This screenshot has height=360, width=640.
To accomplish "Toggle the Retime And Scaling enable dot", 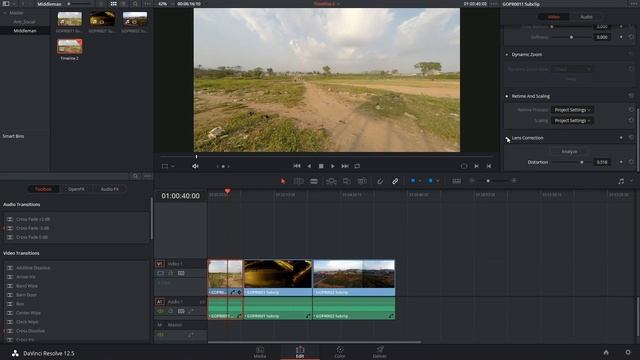I will (507, 96).
